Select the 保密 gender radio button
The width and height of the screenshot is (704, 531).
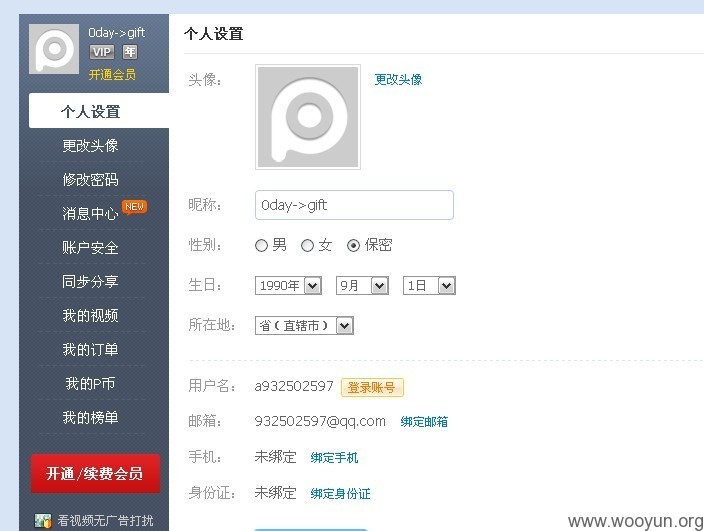[353, 246]
